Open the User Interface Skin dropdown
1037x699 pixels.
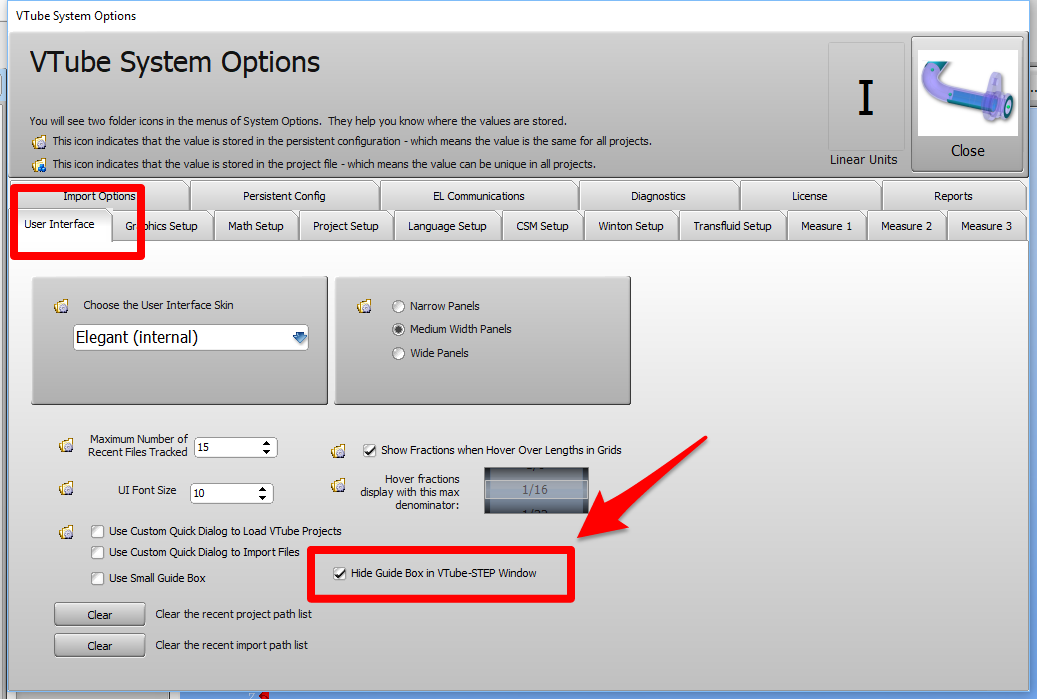tap(300, 338)
